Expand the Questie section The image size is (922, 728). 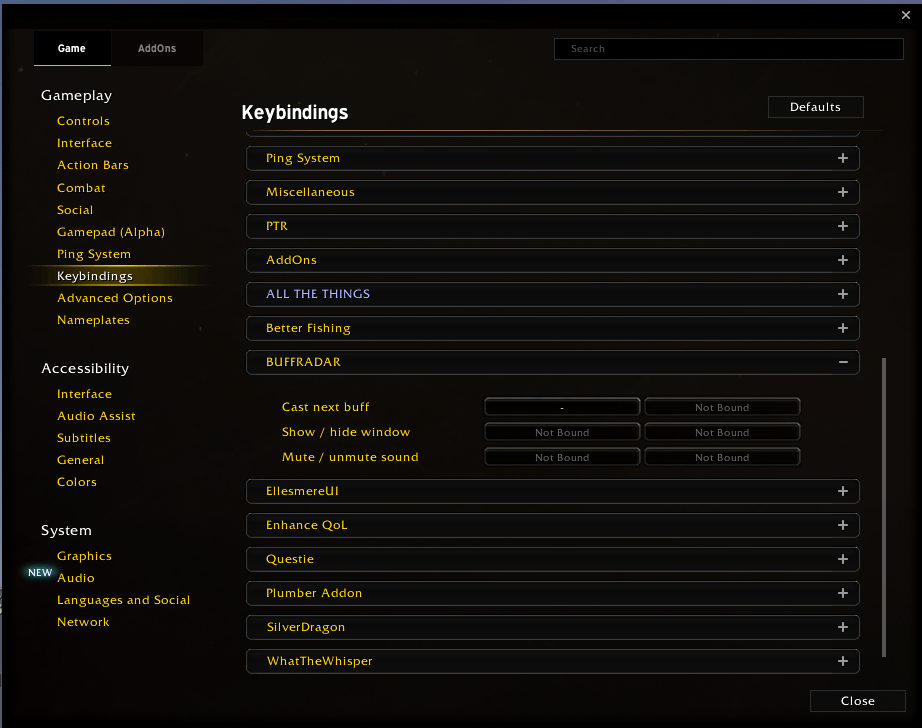[553, 559]
